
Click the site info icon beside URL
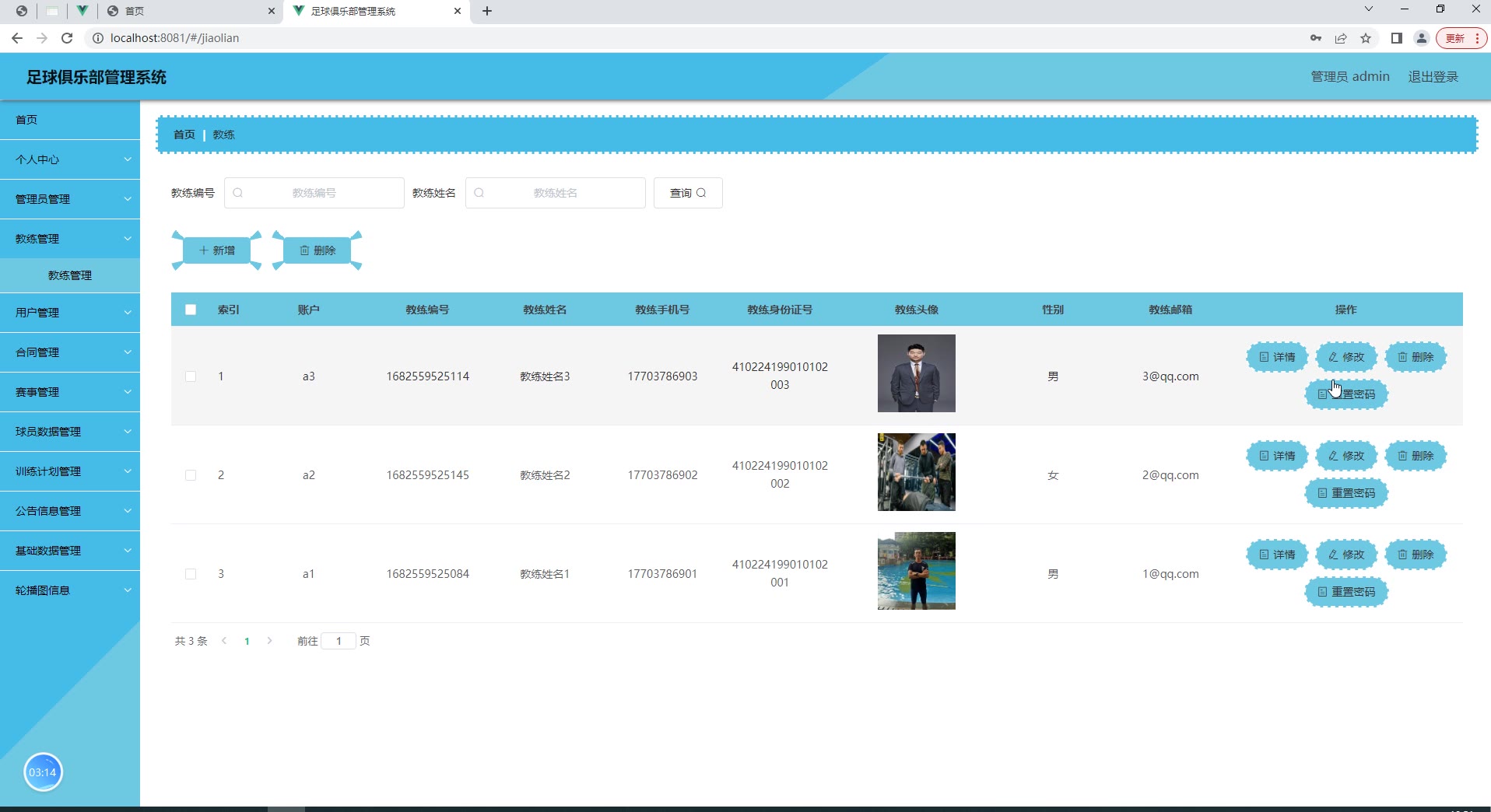pyautogui.click(x=98, y=38)
